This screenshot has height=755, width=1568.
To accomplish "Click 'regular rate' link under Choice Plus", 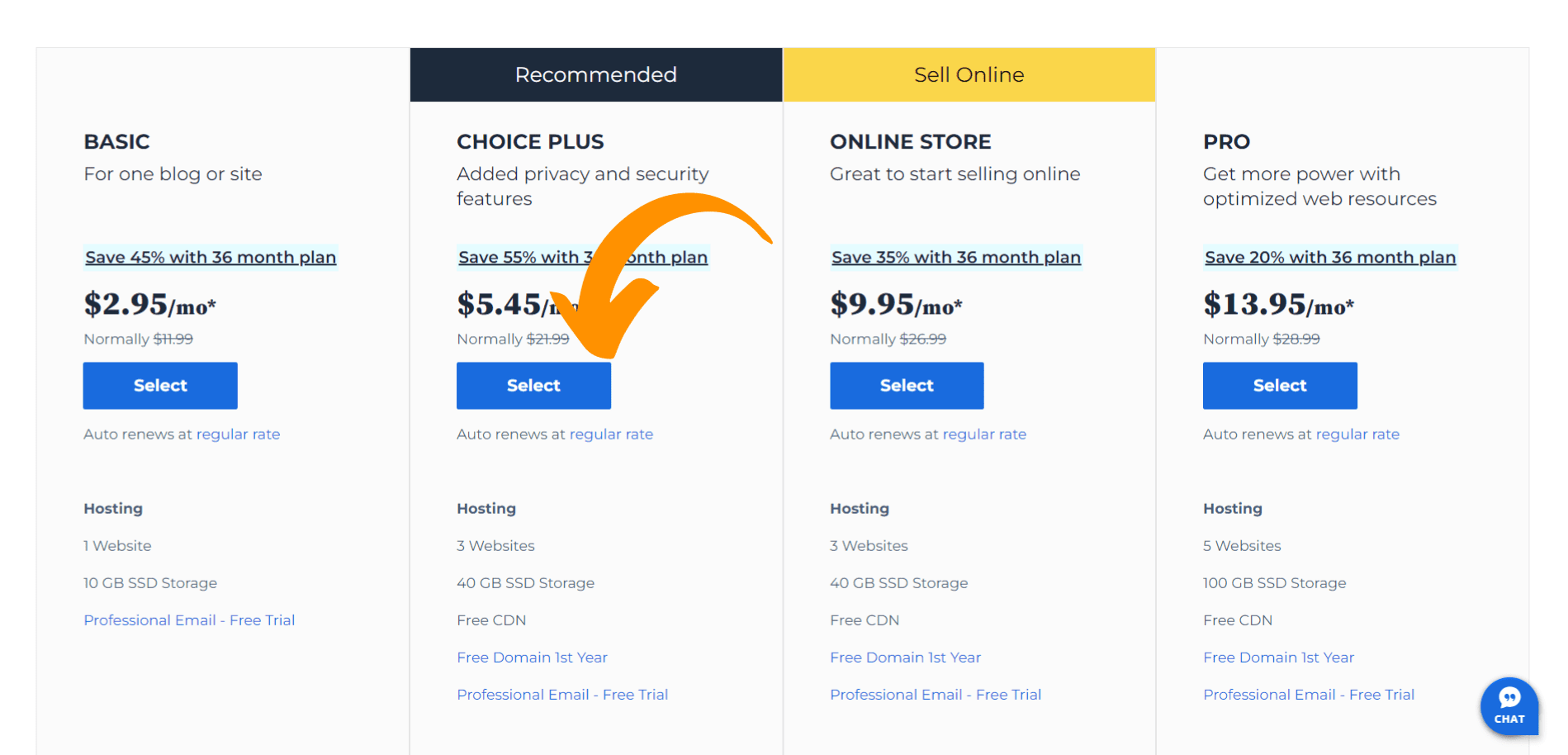I will [x=611, y=434].
